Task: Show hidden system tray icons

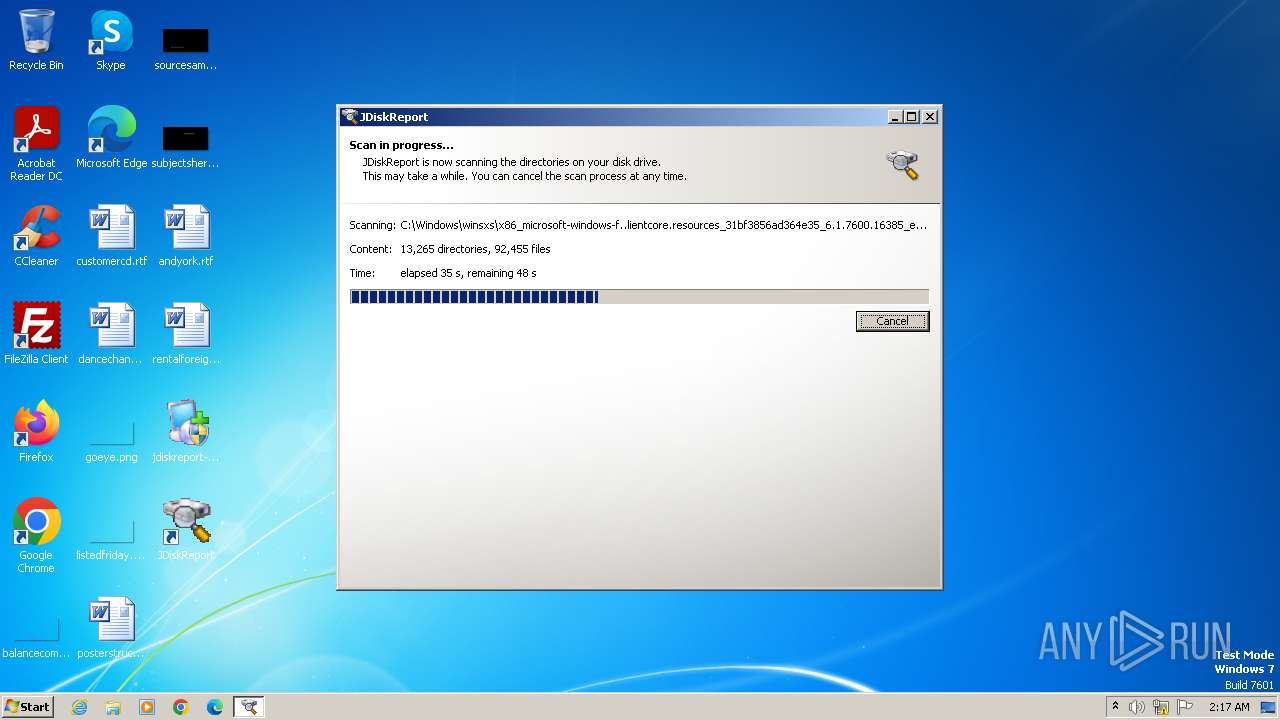Action: pos(1115,707)
